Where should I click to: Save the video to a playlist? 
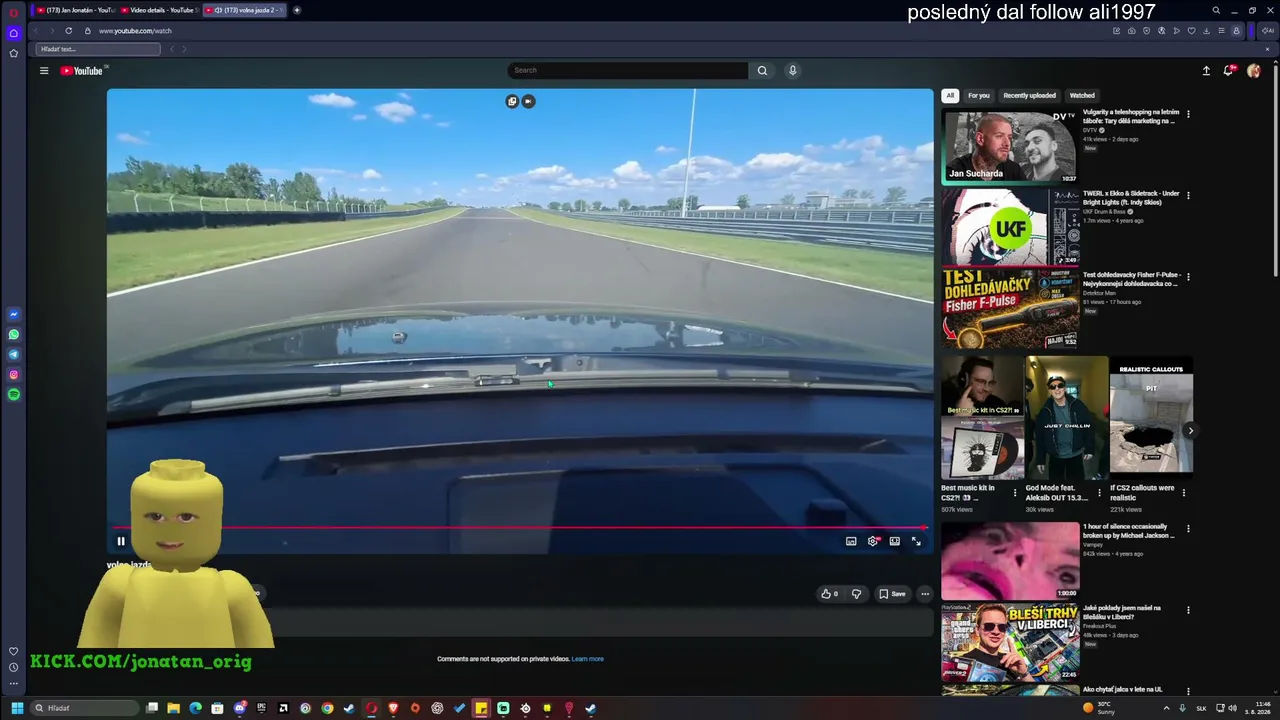coord(892,594)
